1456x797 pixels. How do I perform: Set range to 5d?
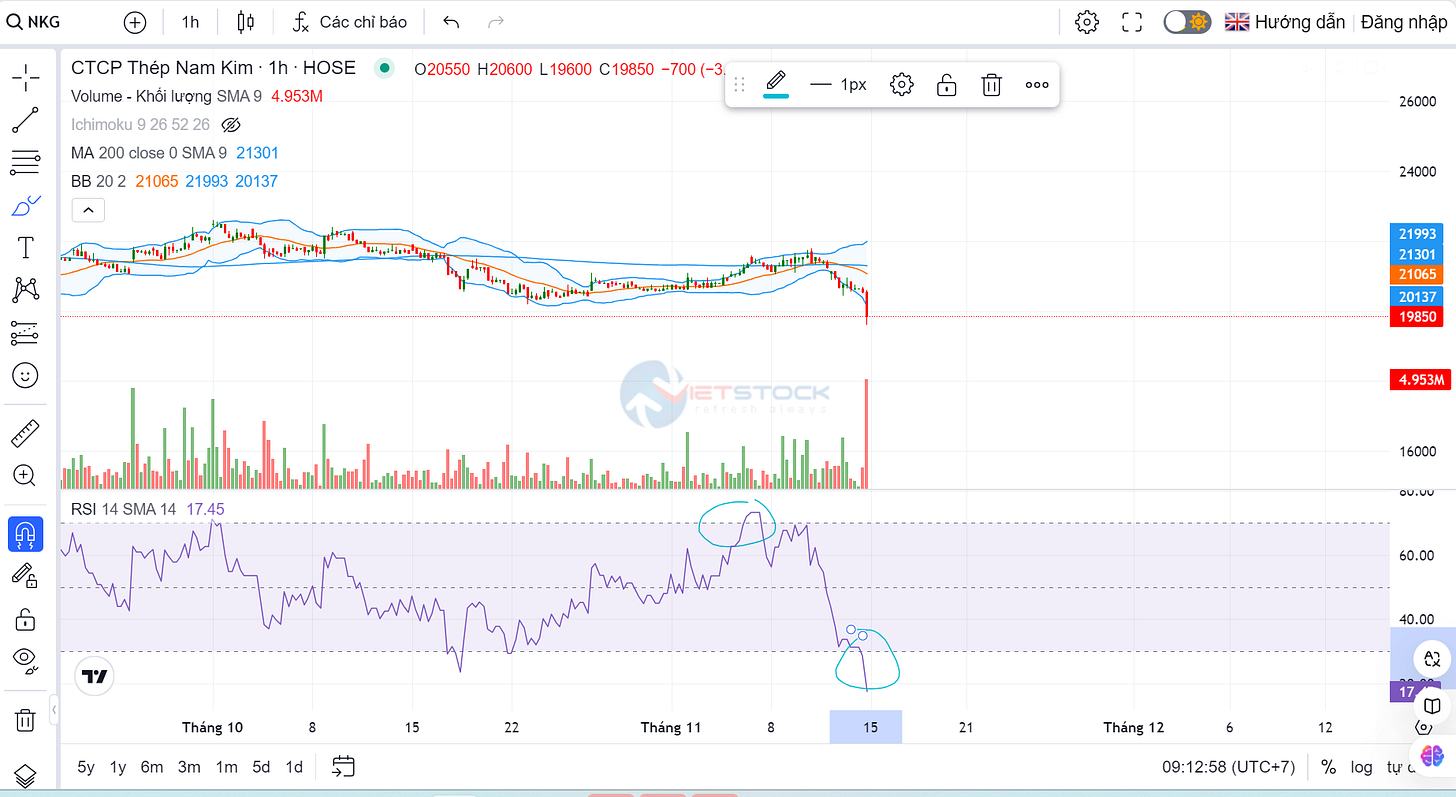tap(261, 767)
